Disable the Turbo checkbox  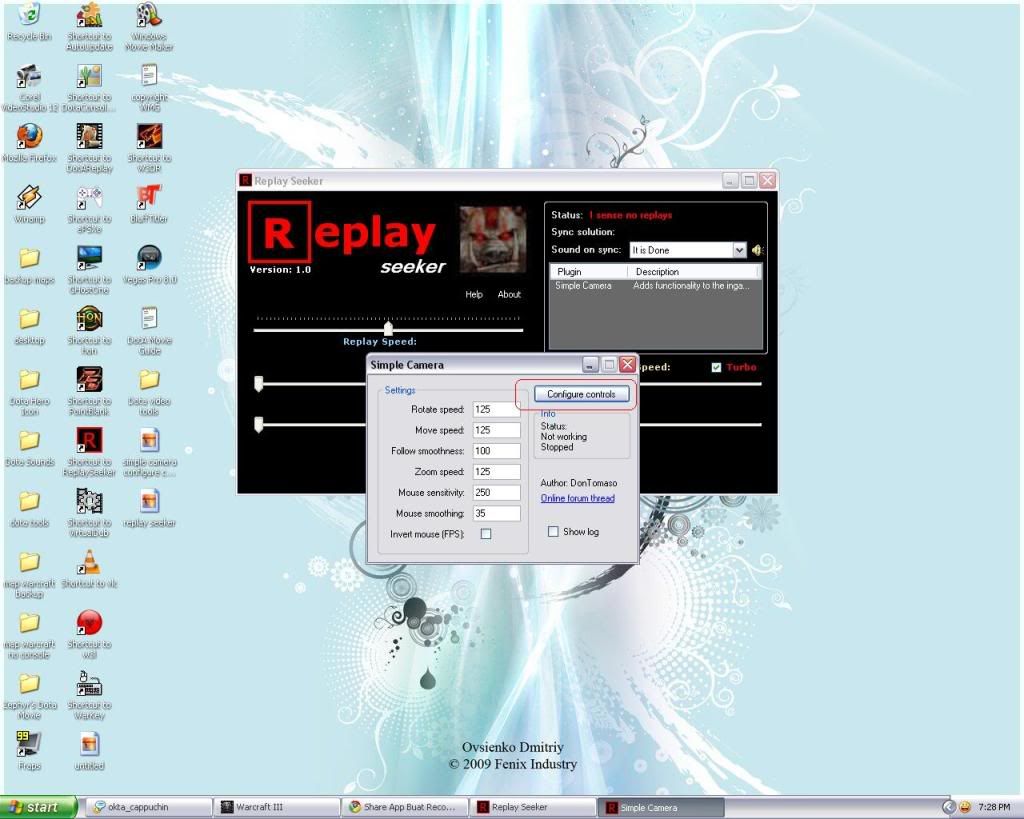click(x=716, y=368)
